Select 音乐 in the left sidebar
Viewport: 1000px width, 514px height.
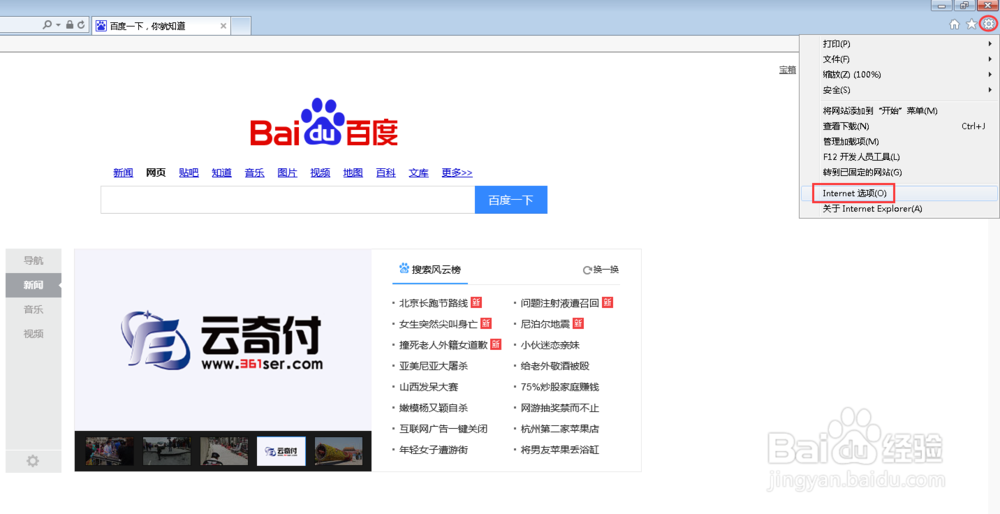point(33,309)
